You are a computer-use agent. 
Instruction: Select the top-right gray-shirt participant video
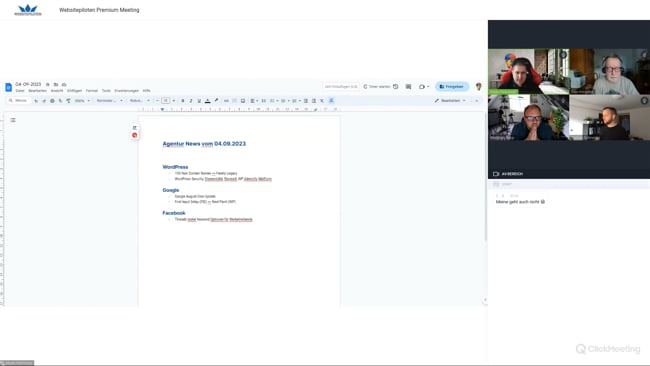coord(609,71)
